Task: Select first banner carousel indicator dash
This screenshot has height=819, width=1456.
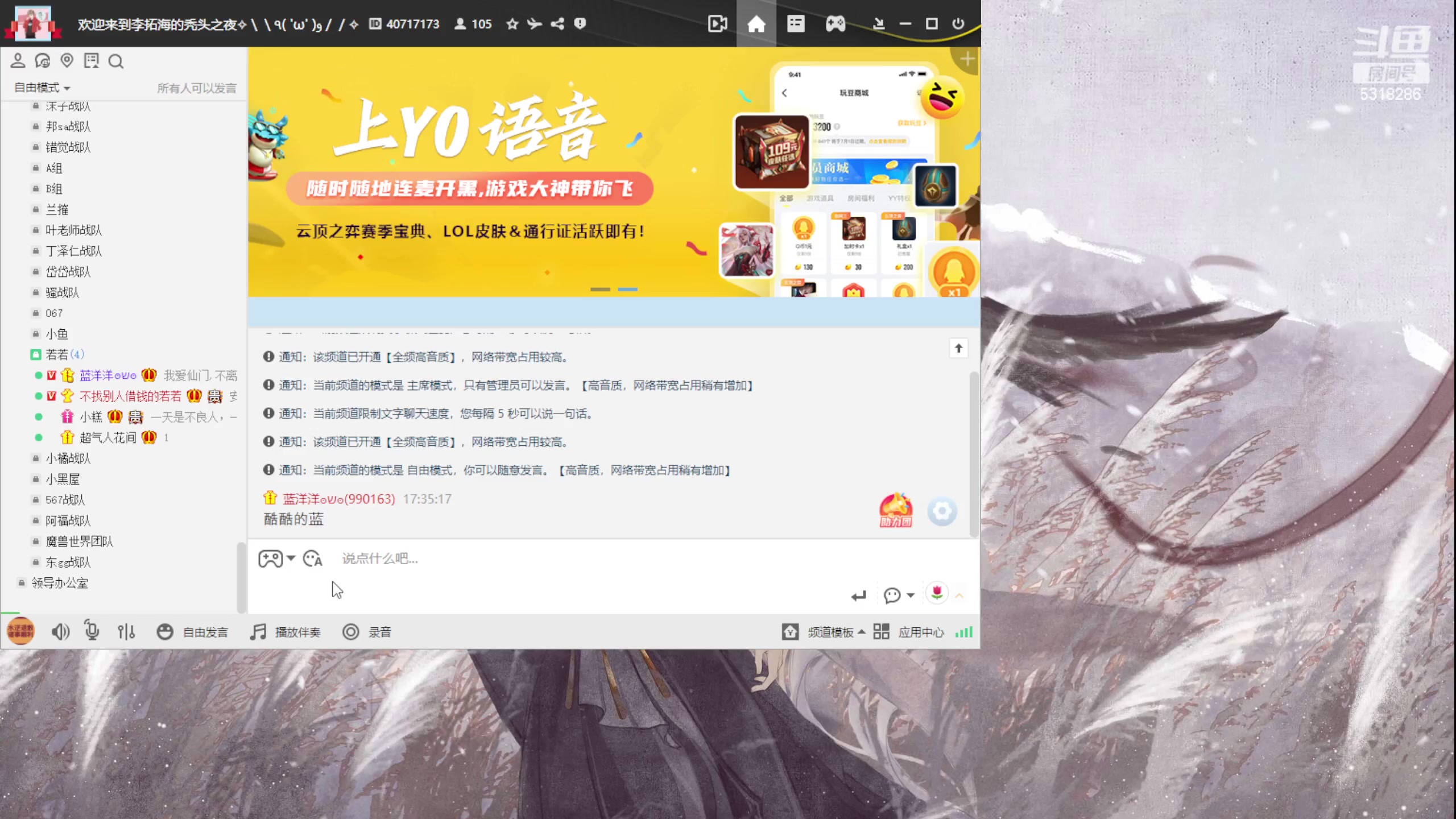Action: 600,289
